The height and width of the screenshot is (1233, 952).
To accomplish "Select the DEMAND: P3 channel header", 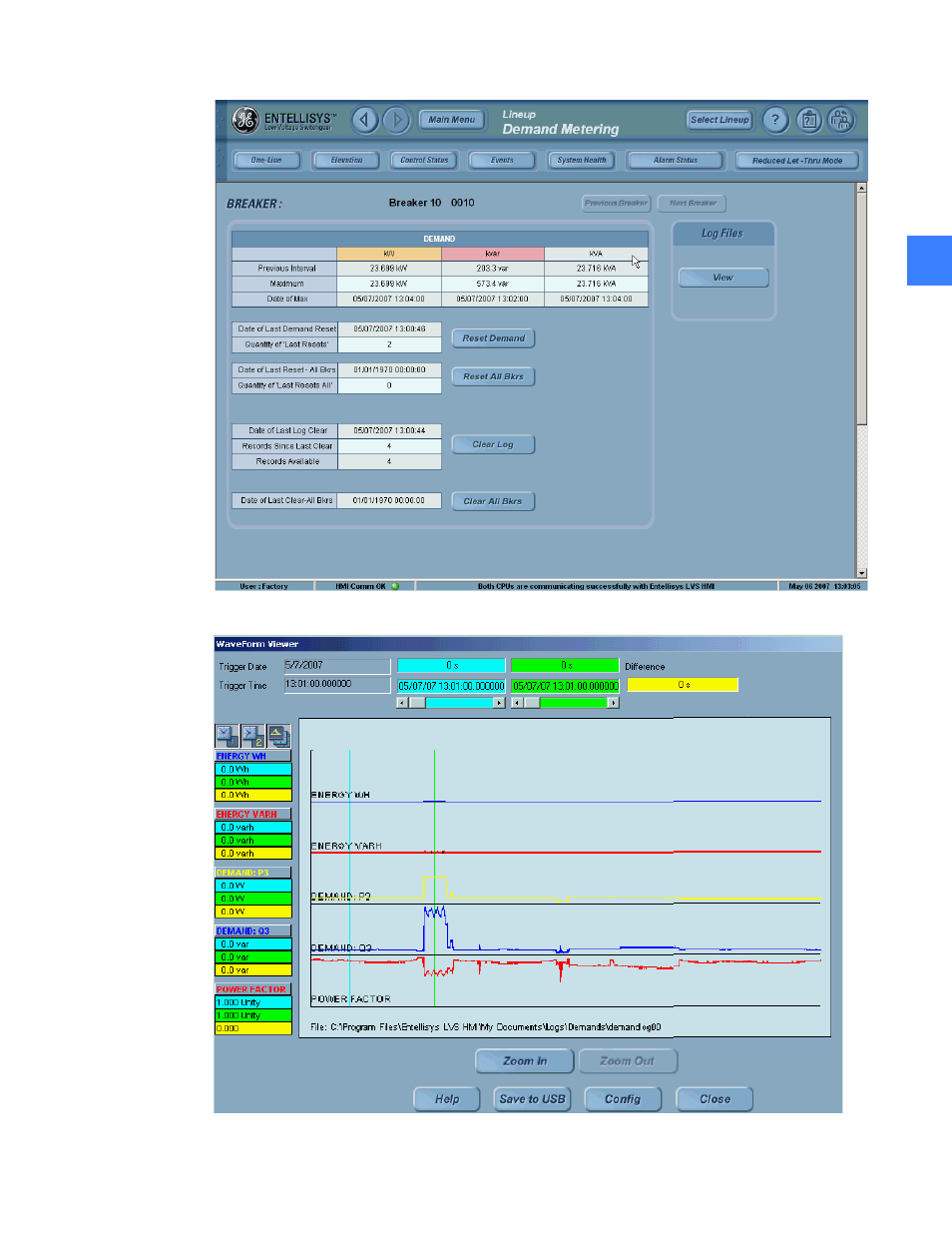I will 253,873.
